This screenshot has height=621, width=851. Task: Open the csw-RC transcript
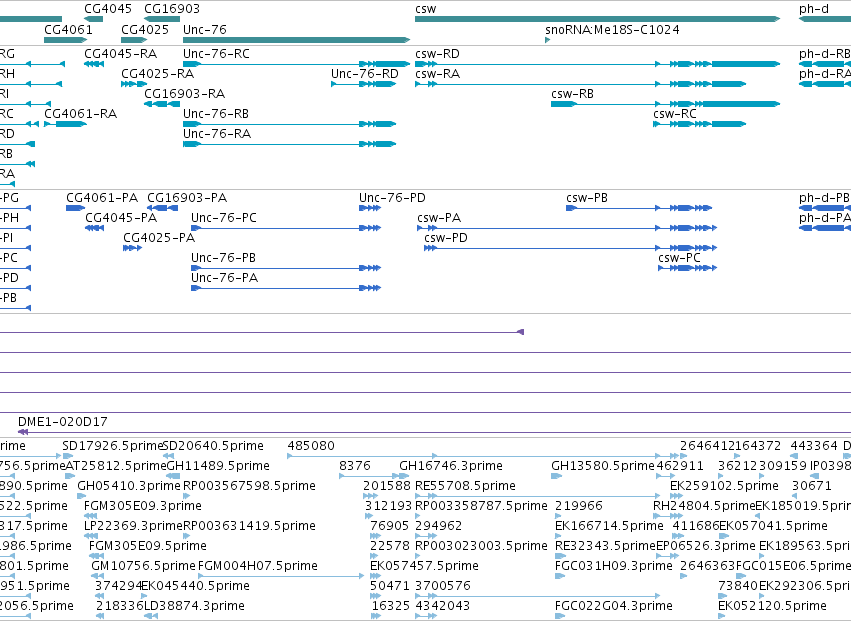pos(700,124)
